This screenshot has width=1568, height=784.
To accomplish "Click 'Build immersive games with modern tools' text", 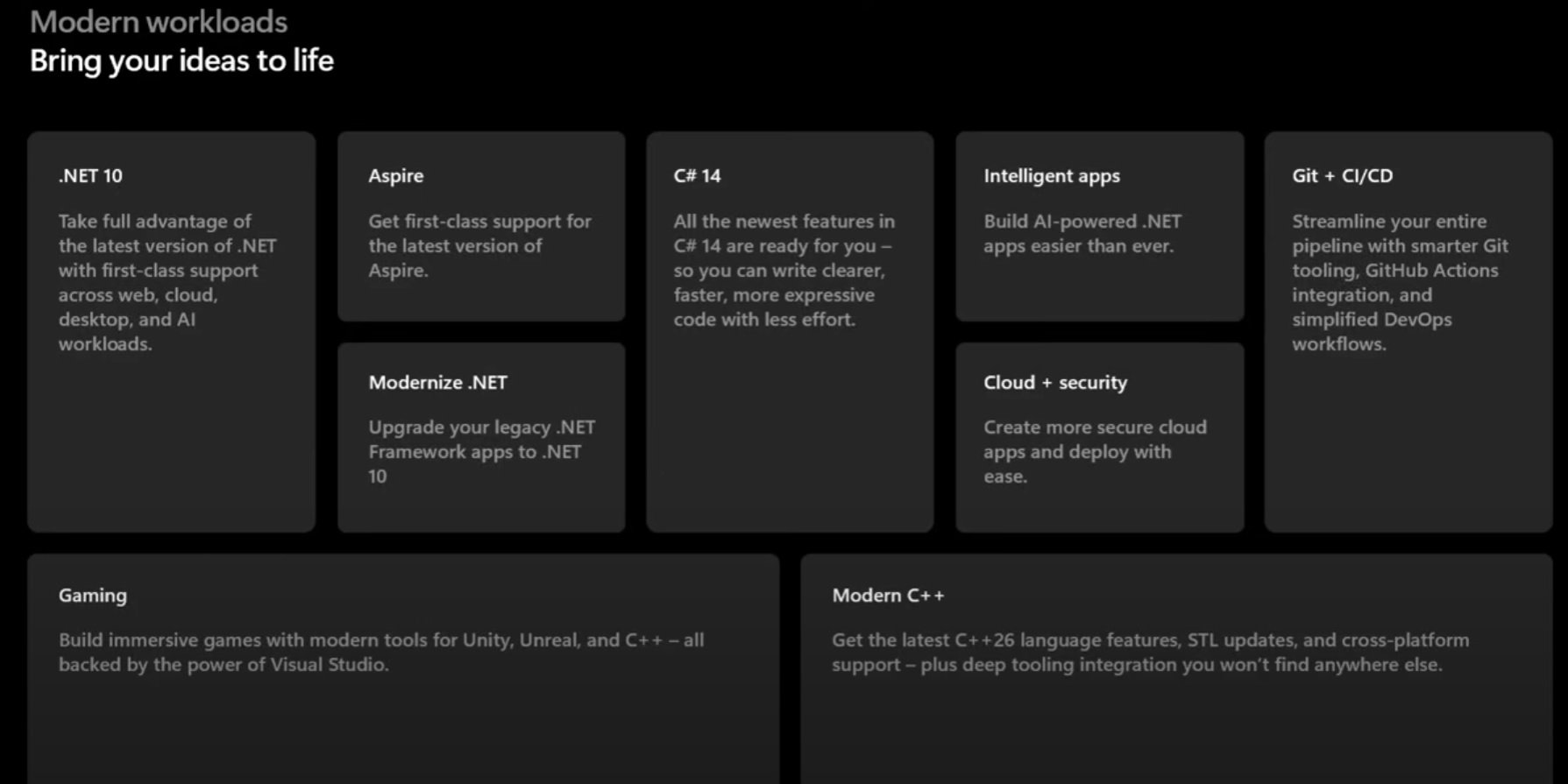I will [381, 652].
